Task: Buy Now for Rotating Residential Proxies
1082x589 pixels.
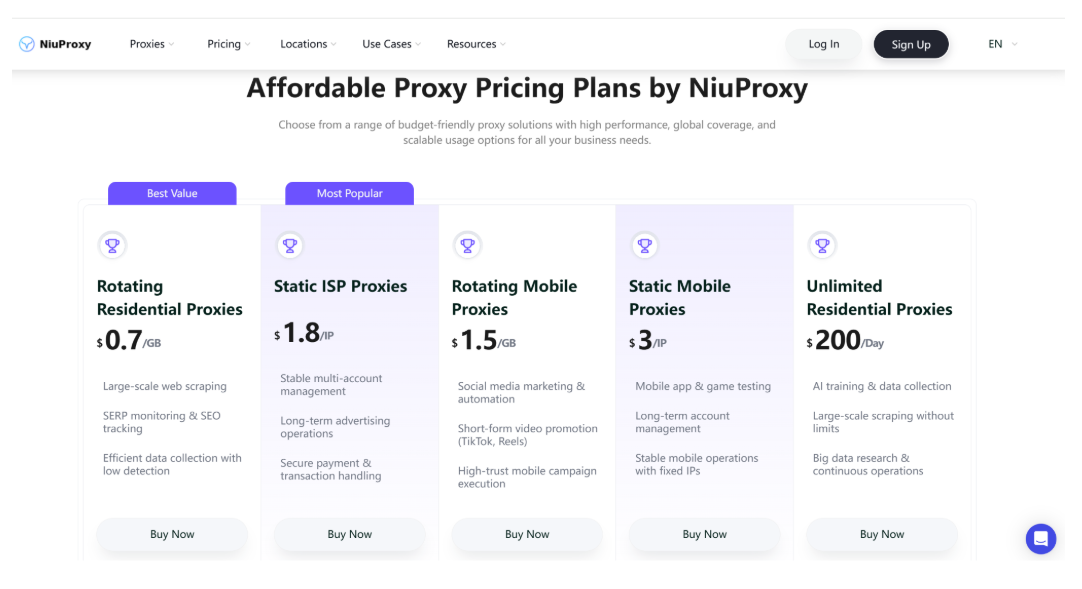Action: tap(172, 535)
